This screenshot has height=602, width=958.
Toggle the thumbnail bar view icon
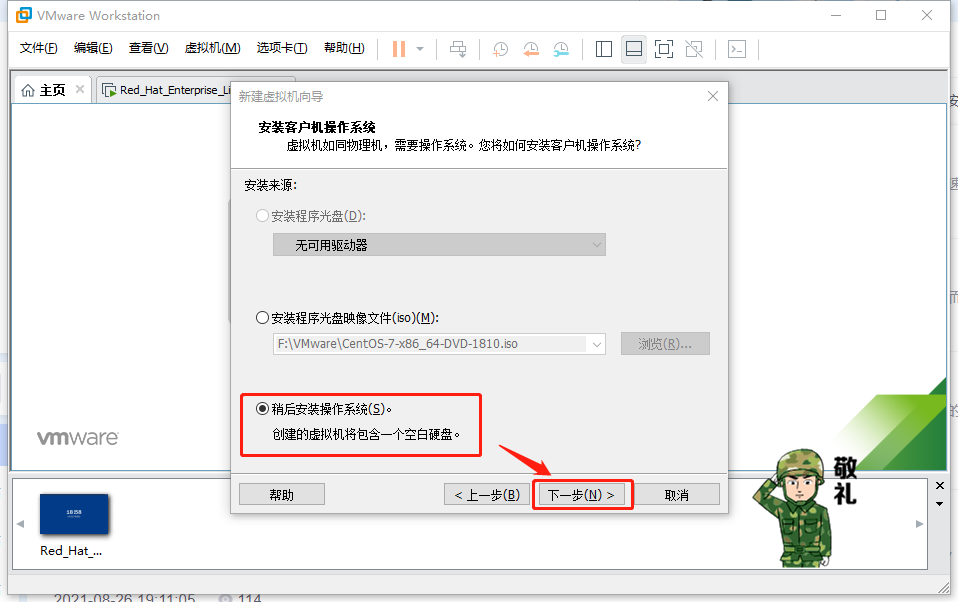[x=634, y=49]
